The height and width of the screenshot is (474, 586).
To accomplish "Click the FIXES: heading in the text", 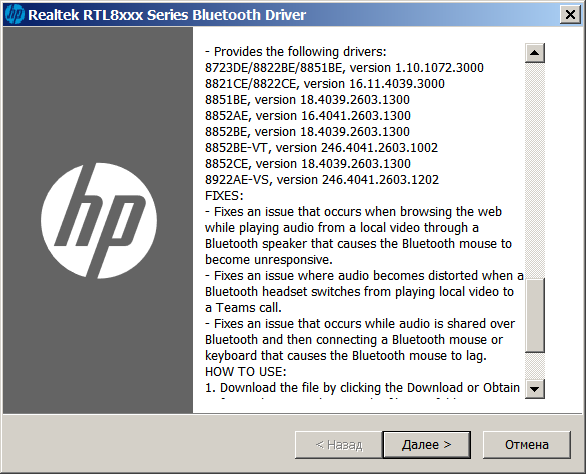I will (x=224, y=196).
